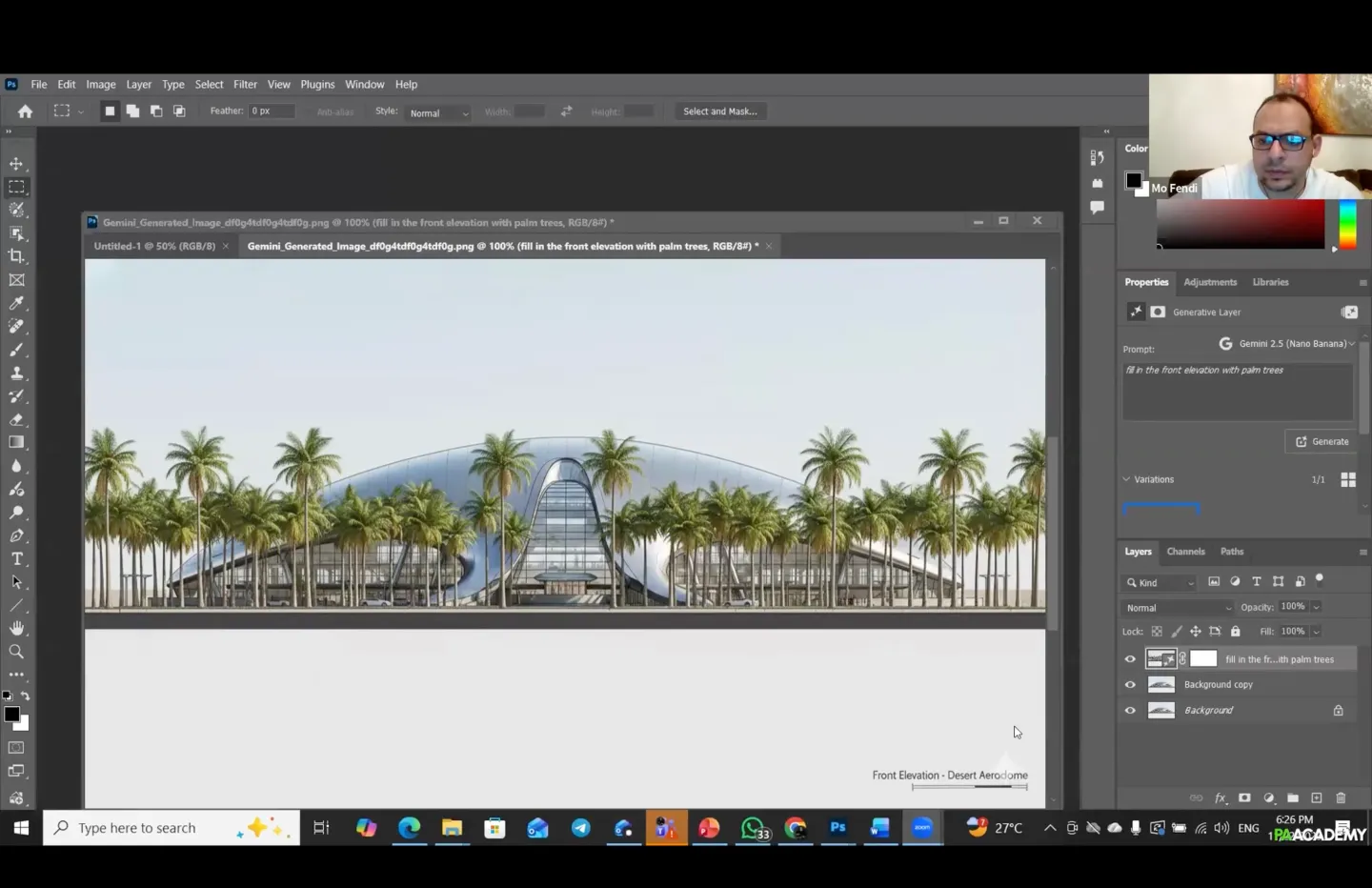Select the Hand tool
This screenshot has width=1372, height=888.
16,629
